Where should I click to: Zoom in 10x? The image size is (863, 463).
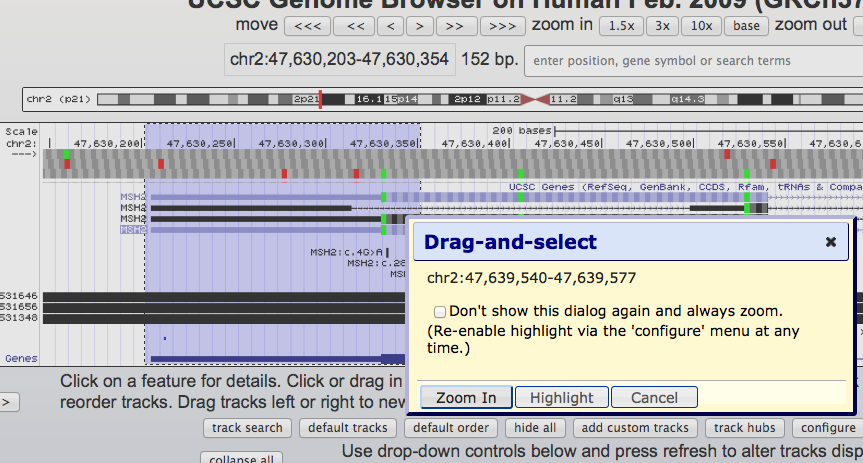pyautogui.click(x=701, y=26)
